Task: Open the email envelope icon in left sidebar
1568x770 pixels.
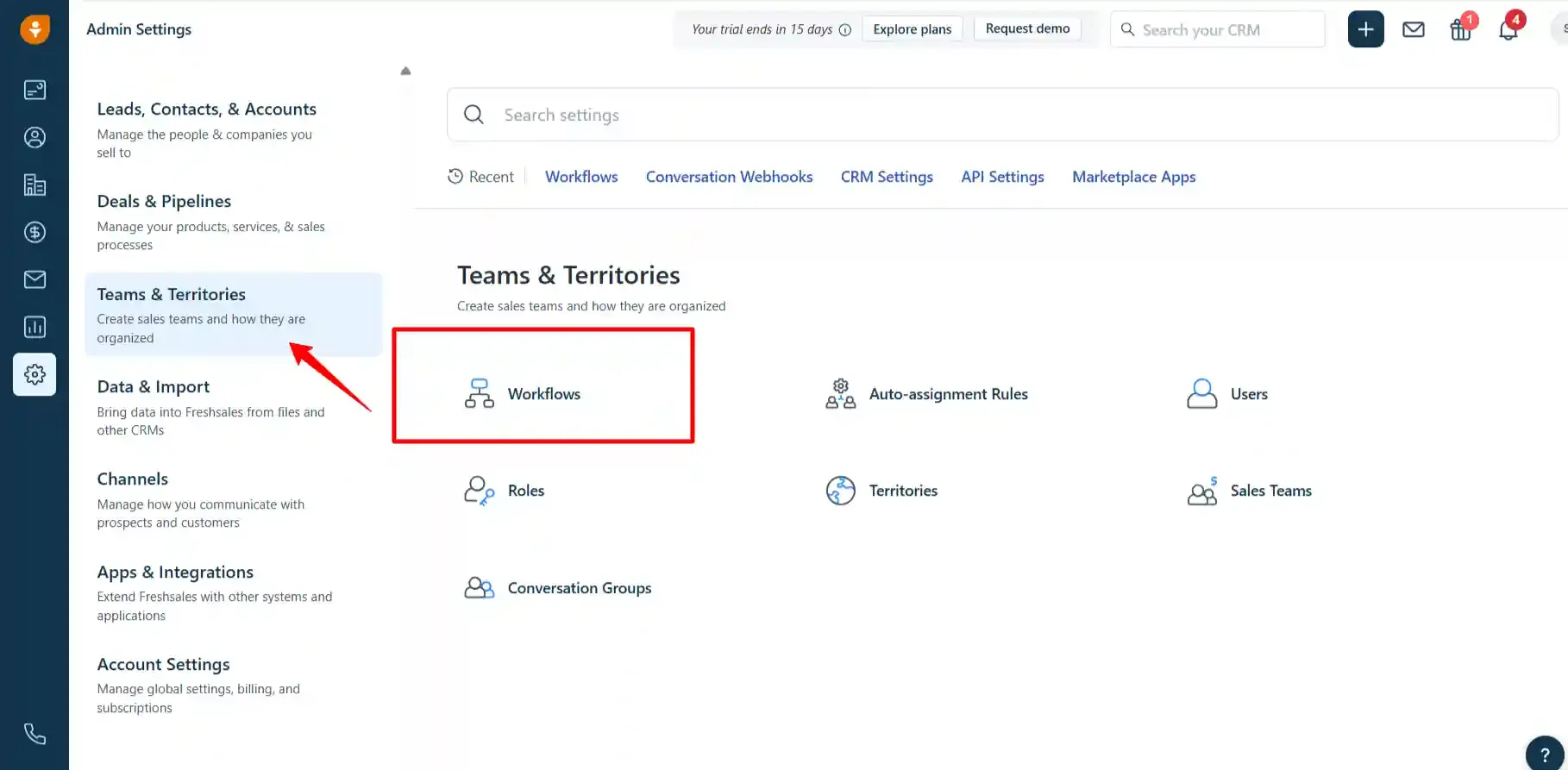Action: click(34, 279)
